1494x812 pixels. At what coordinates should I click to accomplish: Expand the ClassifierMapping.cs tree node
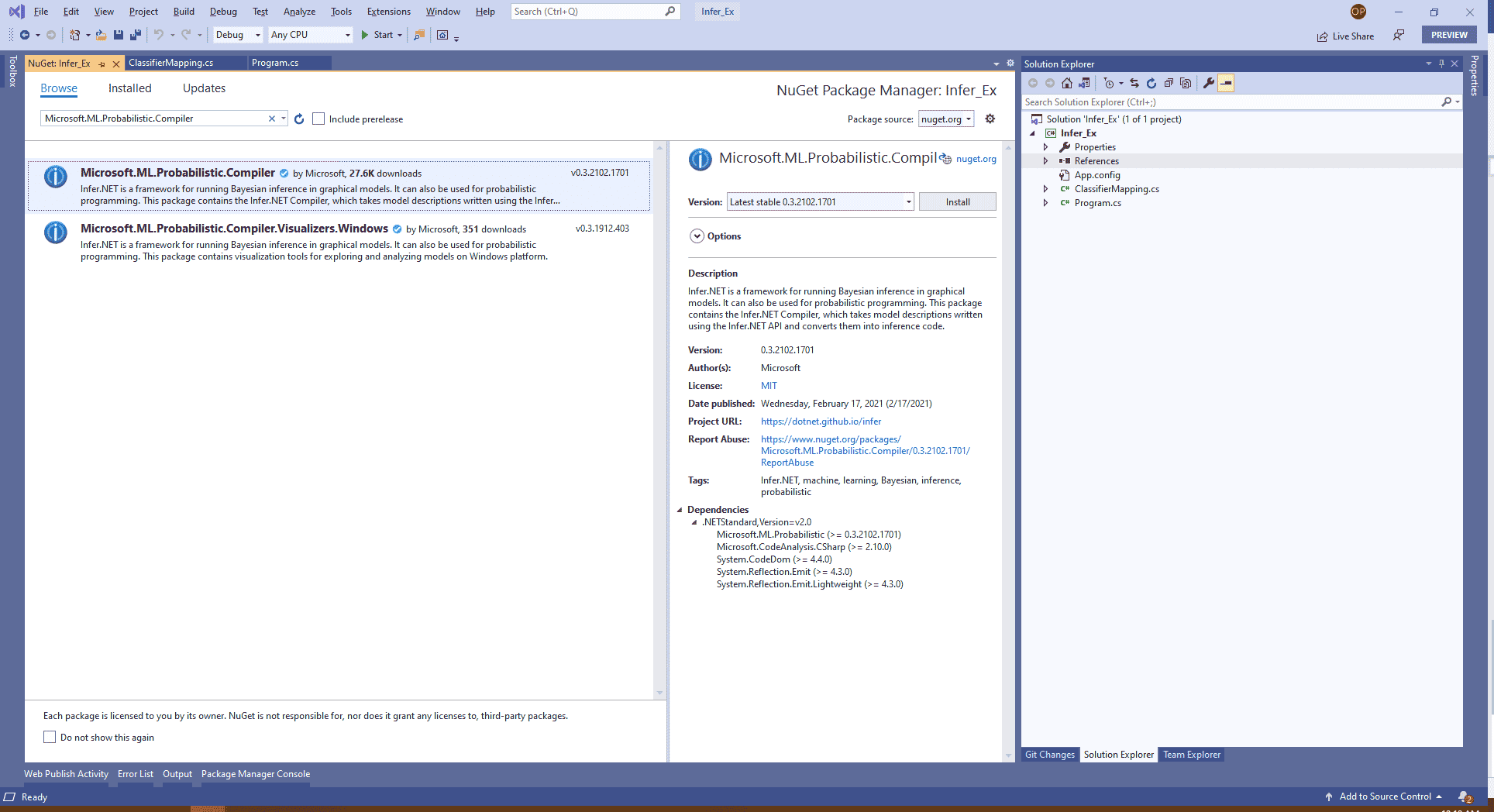pos(1045,189)
